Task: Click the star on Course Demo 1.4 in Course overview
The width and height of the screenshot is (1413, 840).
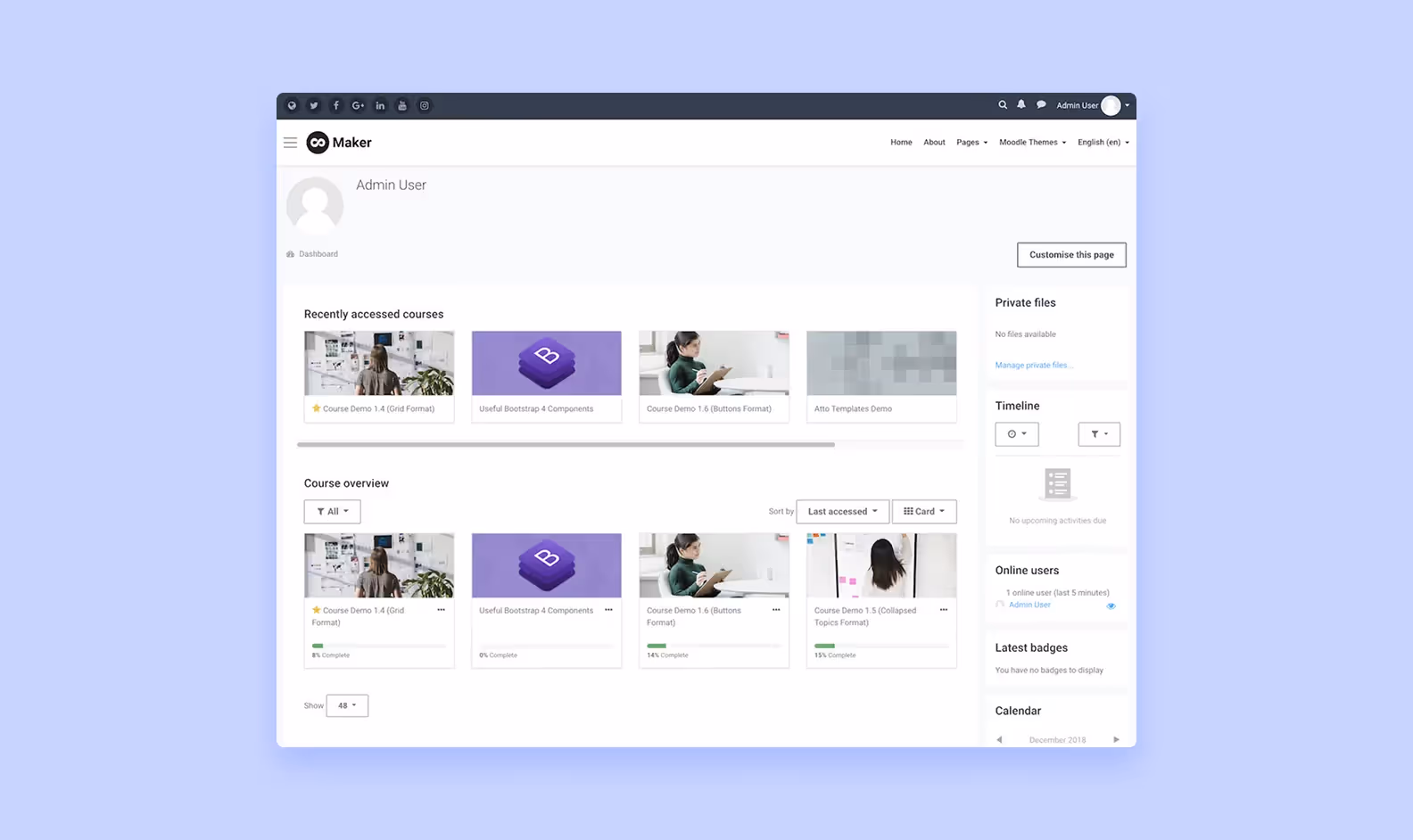Action: click(x=316, y=610)
